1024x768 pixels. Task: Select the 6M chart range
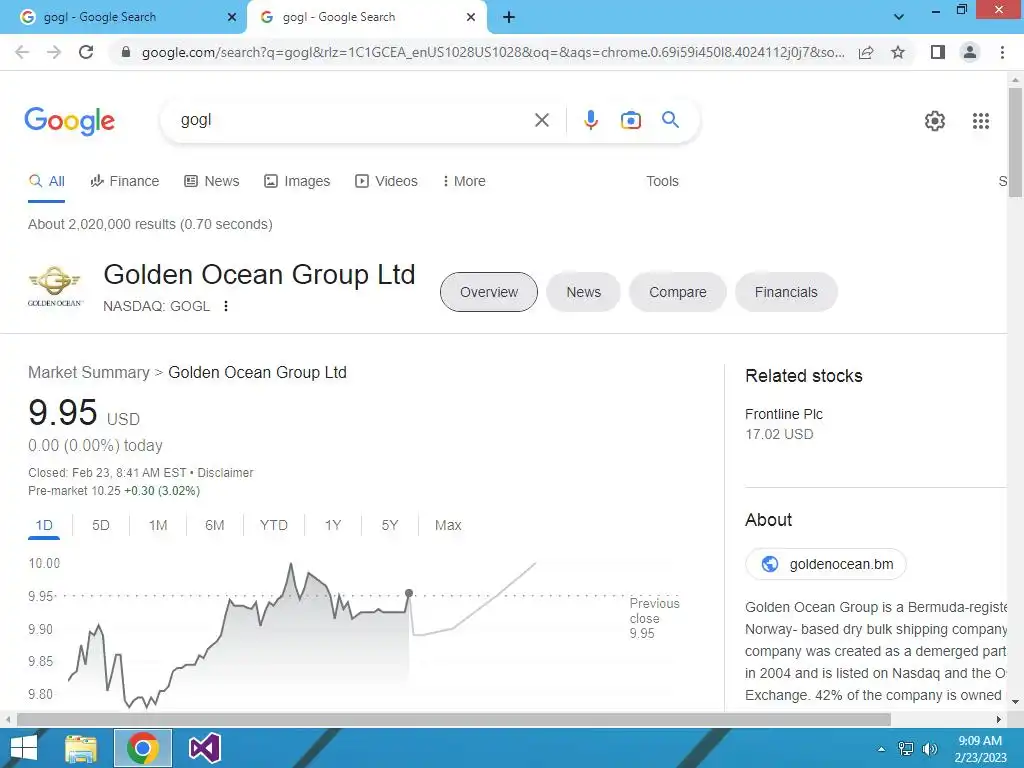[214, 525]
